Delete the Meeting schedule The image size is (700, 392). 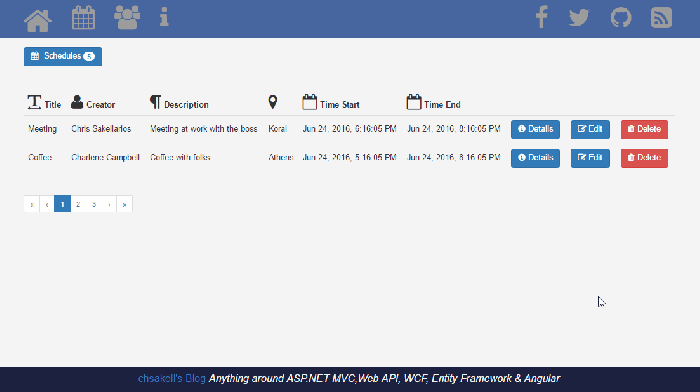point(644,129)
